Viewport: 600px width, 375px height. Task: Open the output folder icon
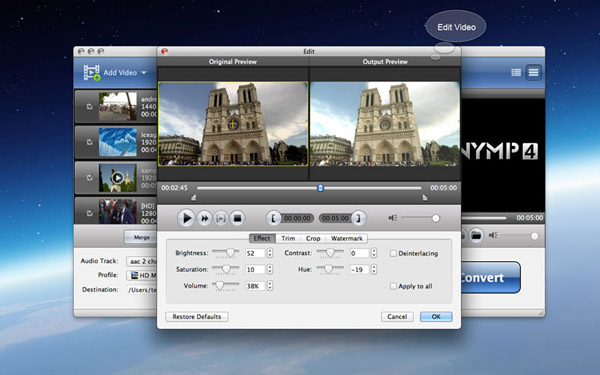476,235
